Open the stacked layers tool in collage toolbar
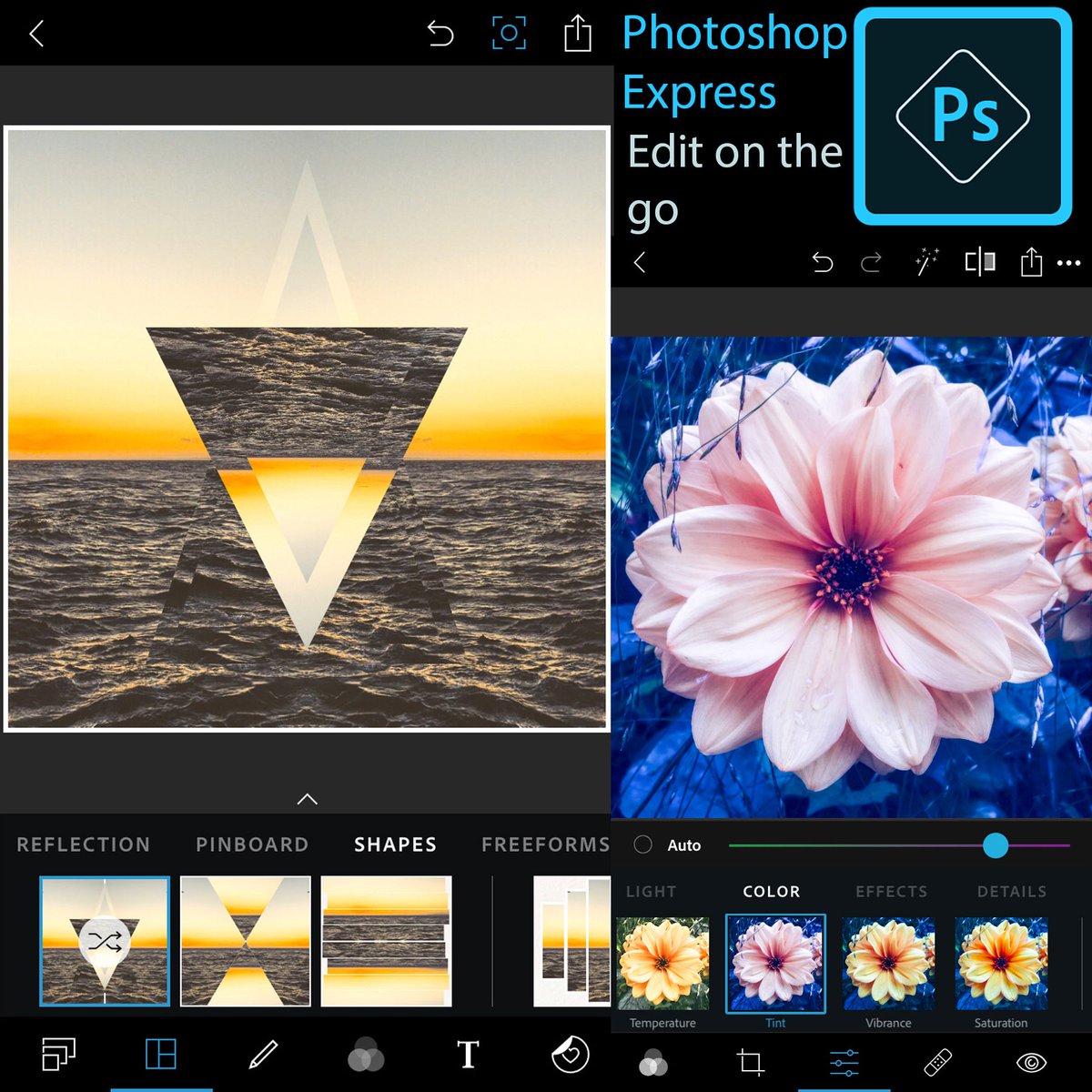 click(x=59, y=1055)
